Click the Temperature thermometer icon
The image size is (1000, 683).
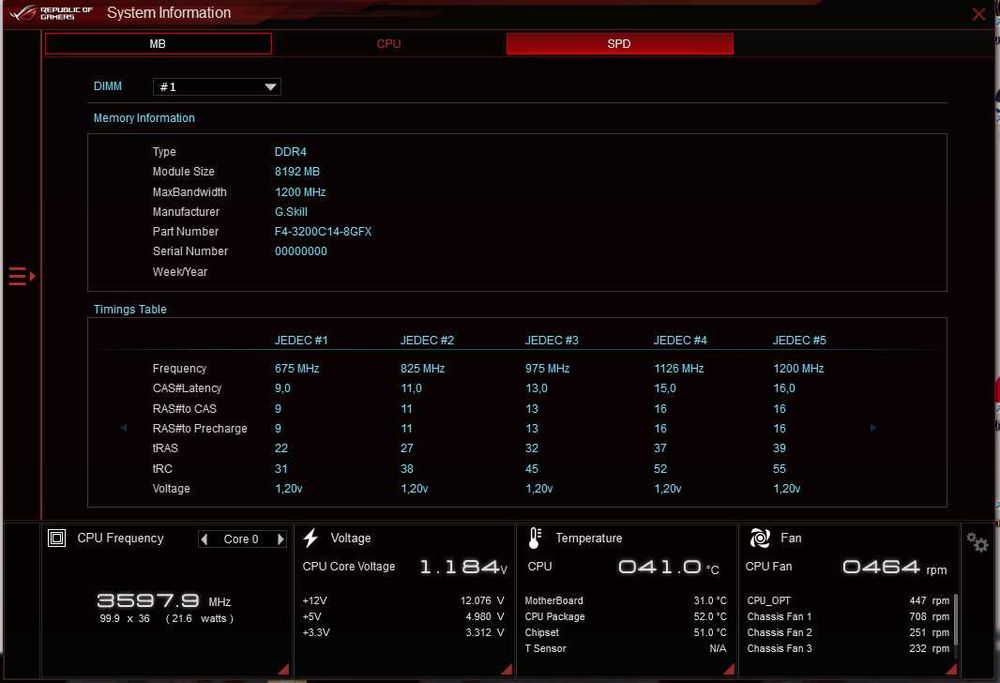535,538
